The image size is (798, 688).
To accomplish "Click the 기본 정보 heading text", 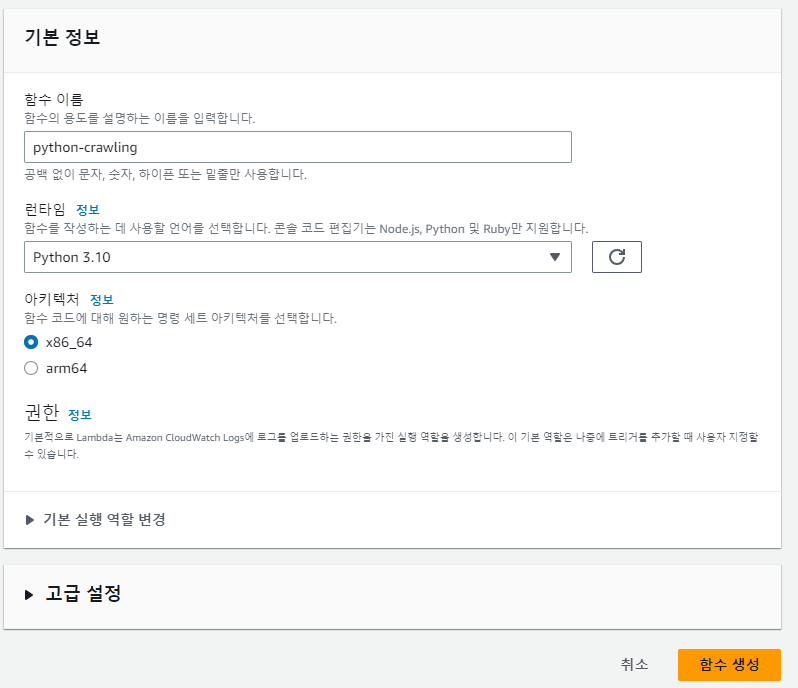I will coord(62,37).
